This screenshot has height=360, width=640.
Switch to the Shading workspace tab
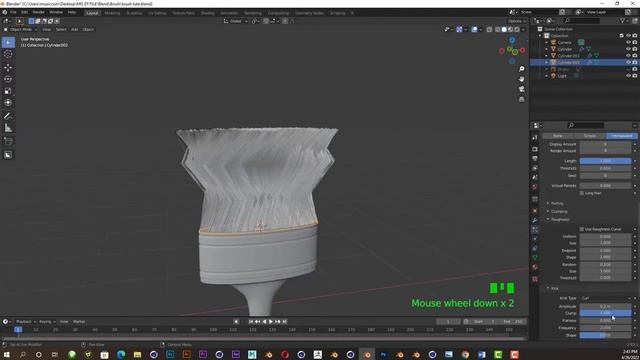click(207, 13)
